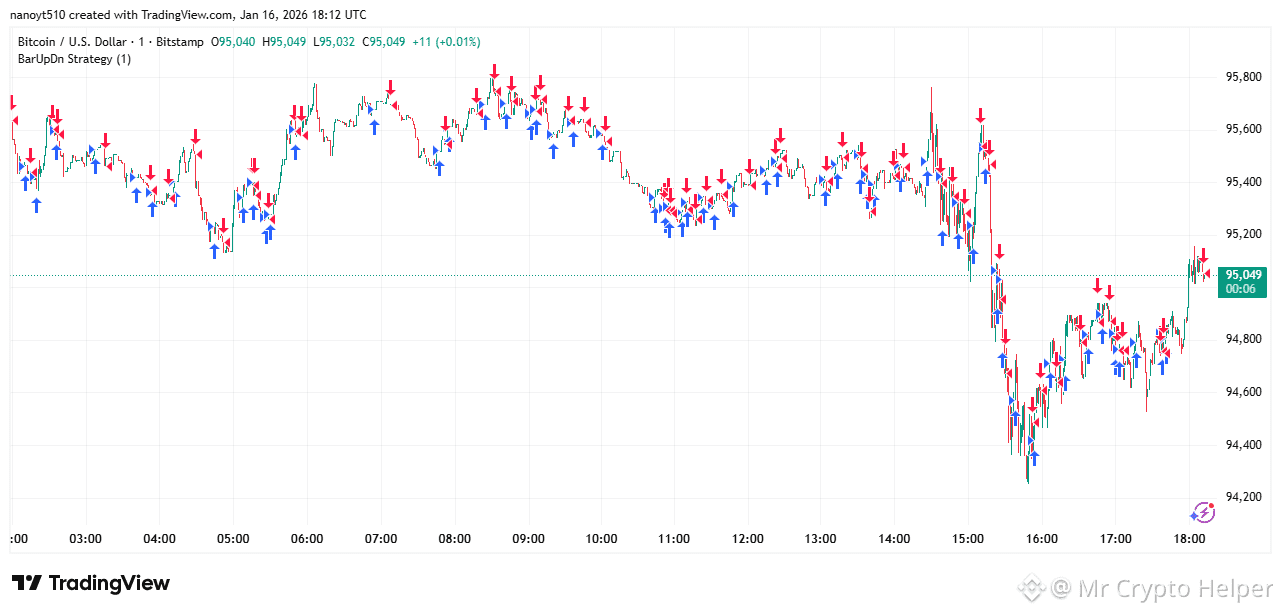Click the 11:00 time axis label
Viewport: 1281px width, 613px height.
674,538
